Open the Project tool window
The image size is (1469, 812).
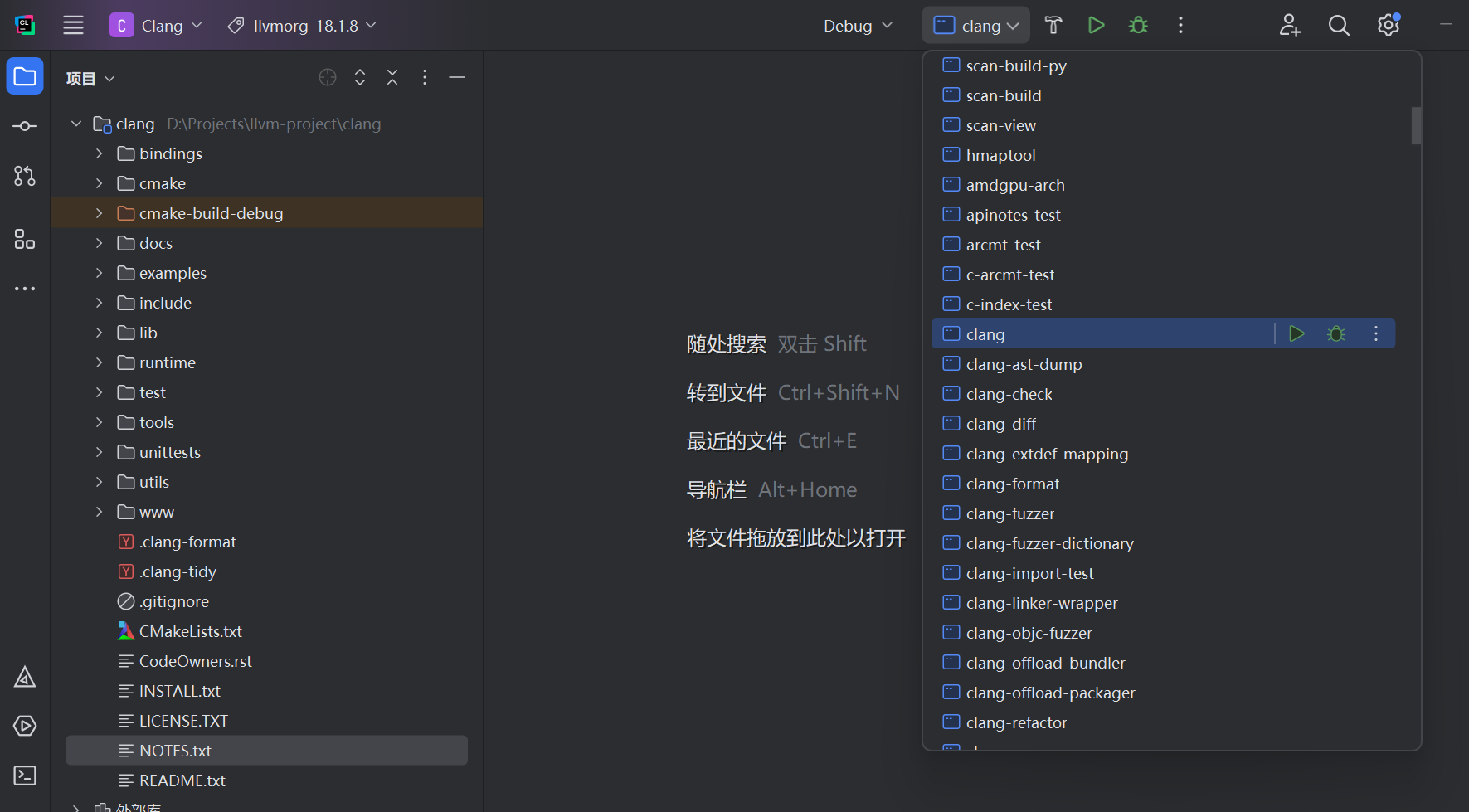25,76
